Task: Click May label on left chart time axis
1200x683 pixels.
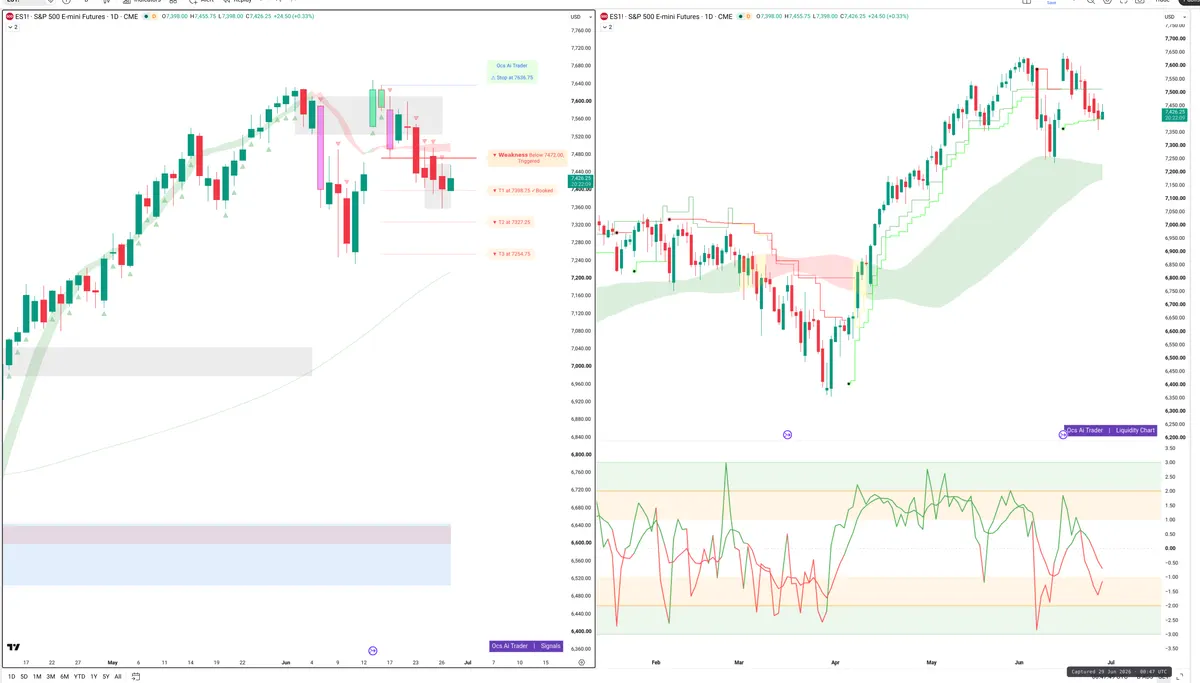Action: pyautogui.click(x=112, y=662)
